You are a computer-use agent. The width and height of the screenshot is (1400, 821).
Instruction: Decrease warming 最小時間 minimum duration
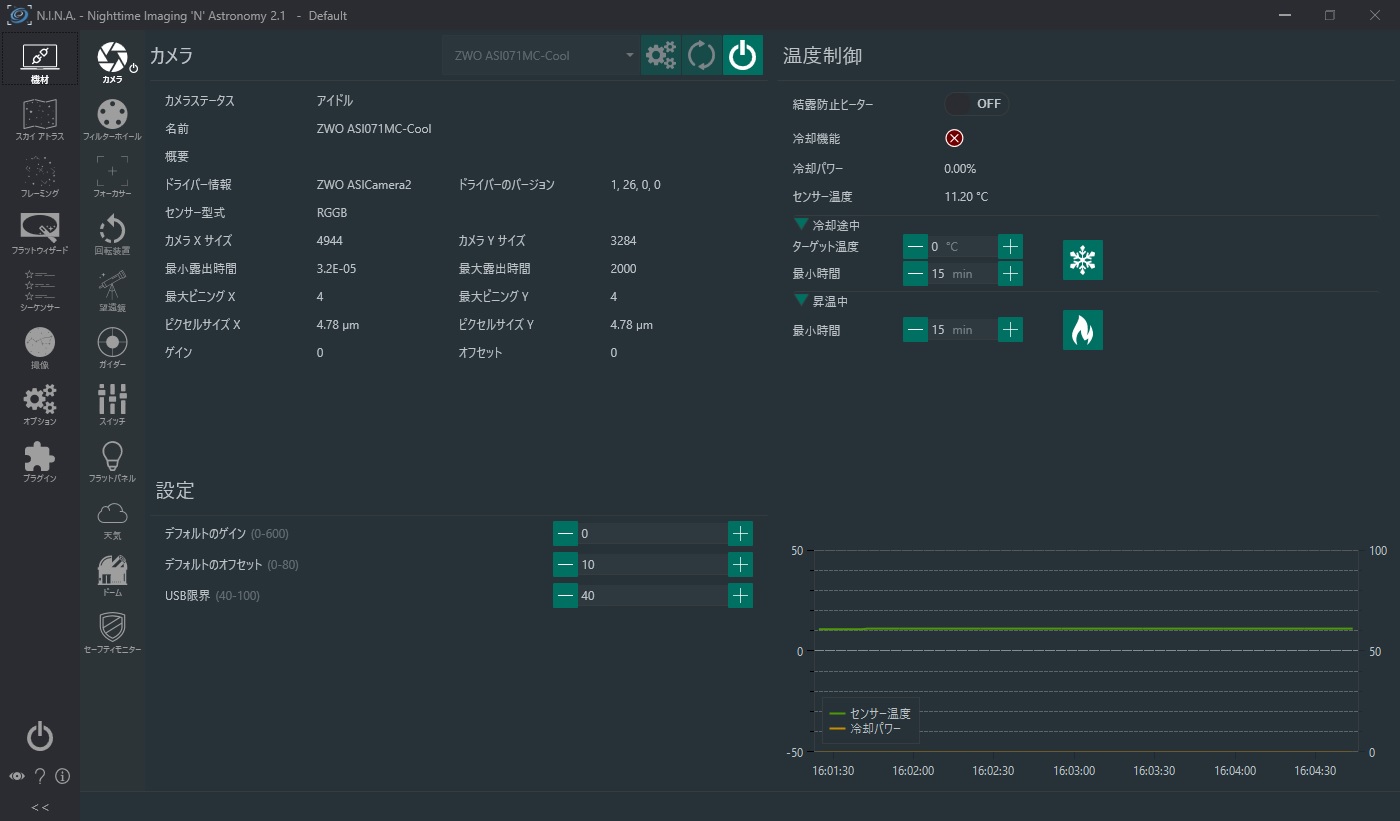[915, 329]
